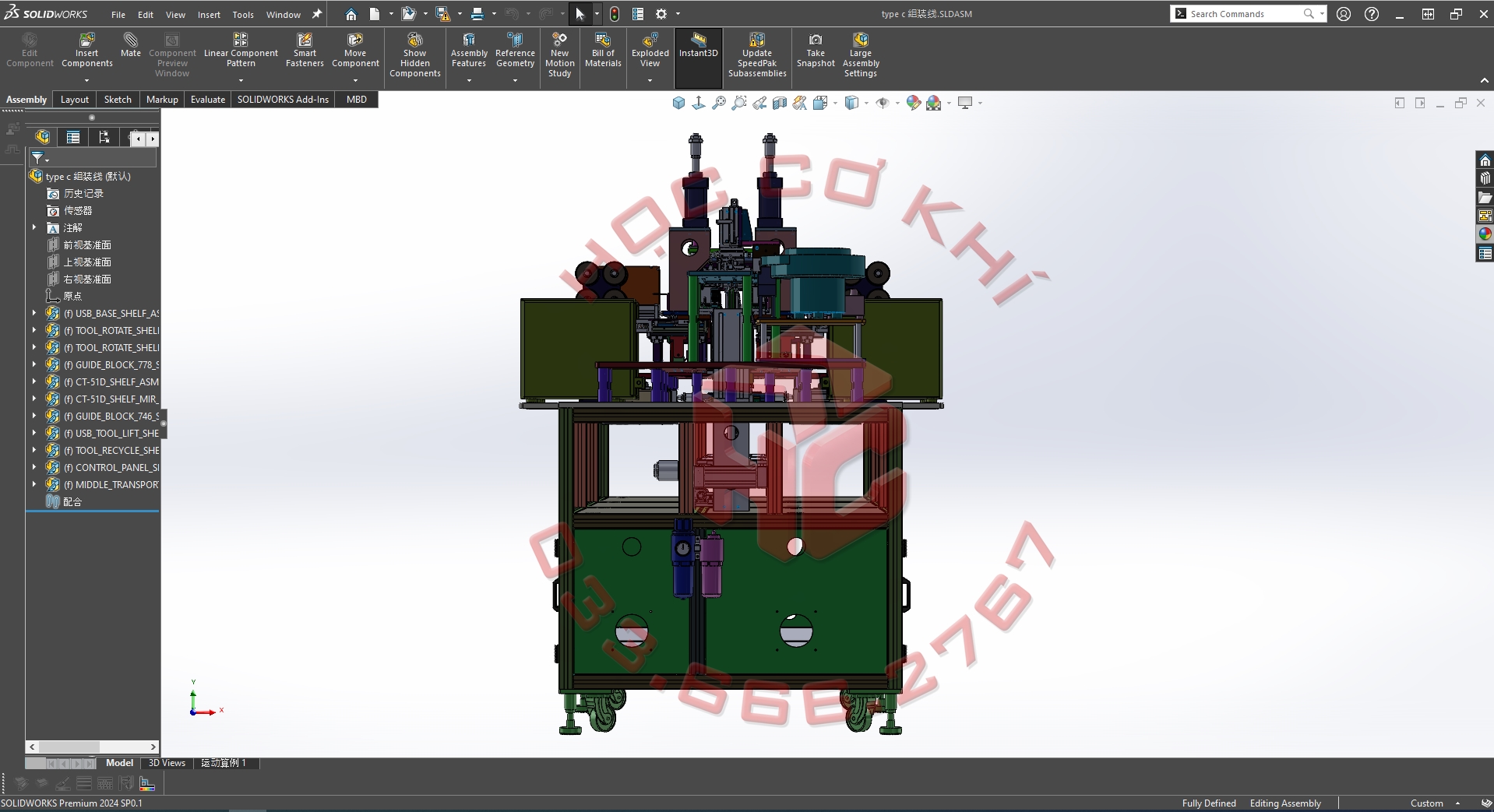Select the 原点 origin item

72,296
